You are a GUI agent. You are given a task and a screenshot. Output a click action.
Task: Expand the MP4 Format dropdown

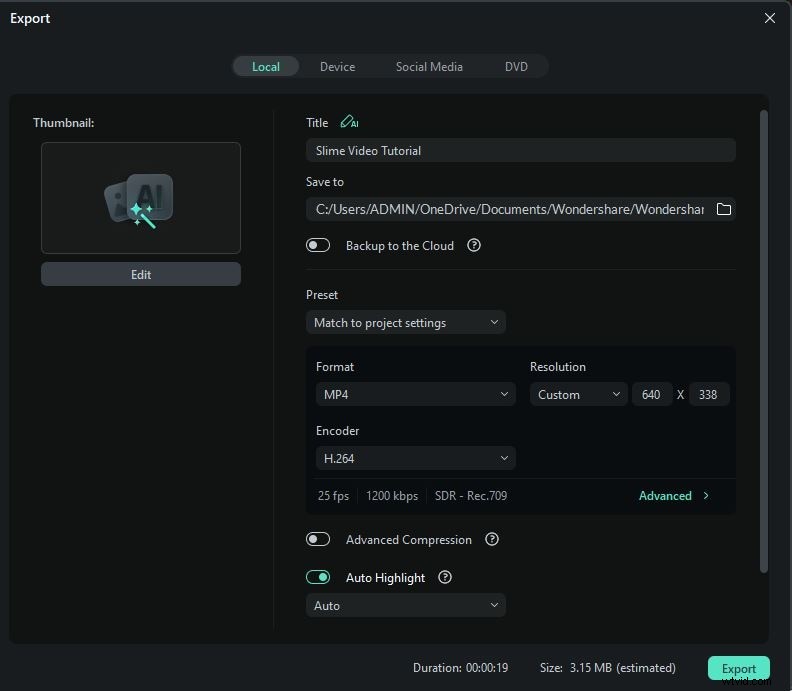tap(415, 394)
